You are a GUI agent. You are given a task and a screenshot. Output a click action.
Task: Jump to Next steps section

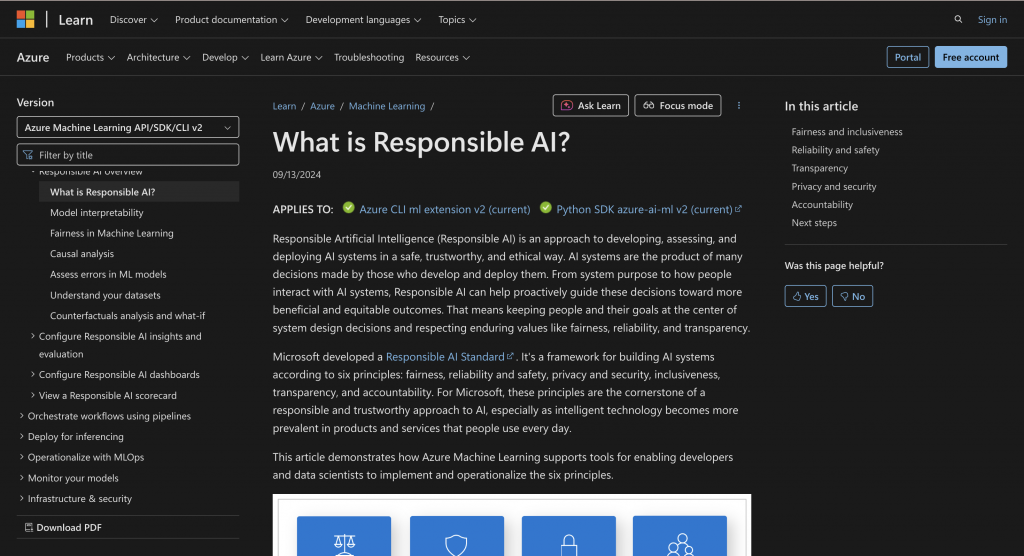[814, 223]
